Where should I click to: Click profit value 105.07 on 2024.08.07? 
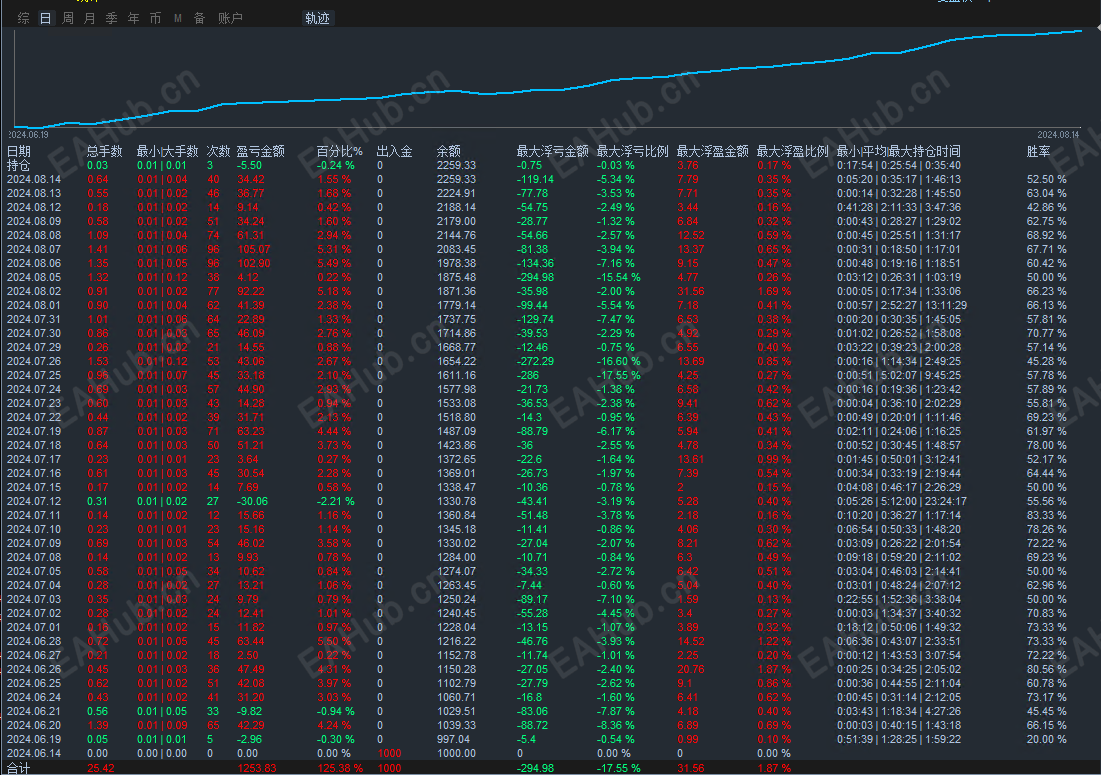[253, 249]
